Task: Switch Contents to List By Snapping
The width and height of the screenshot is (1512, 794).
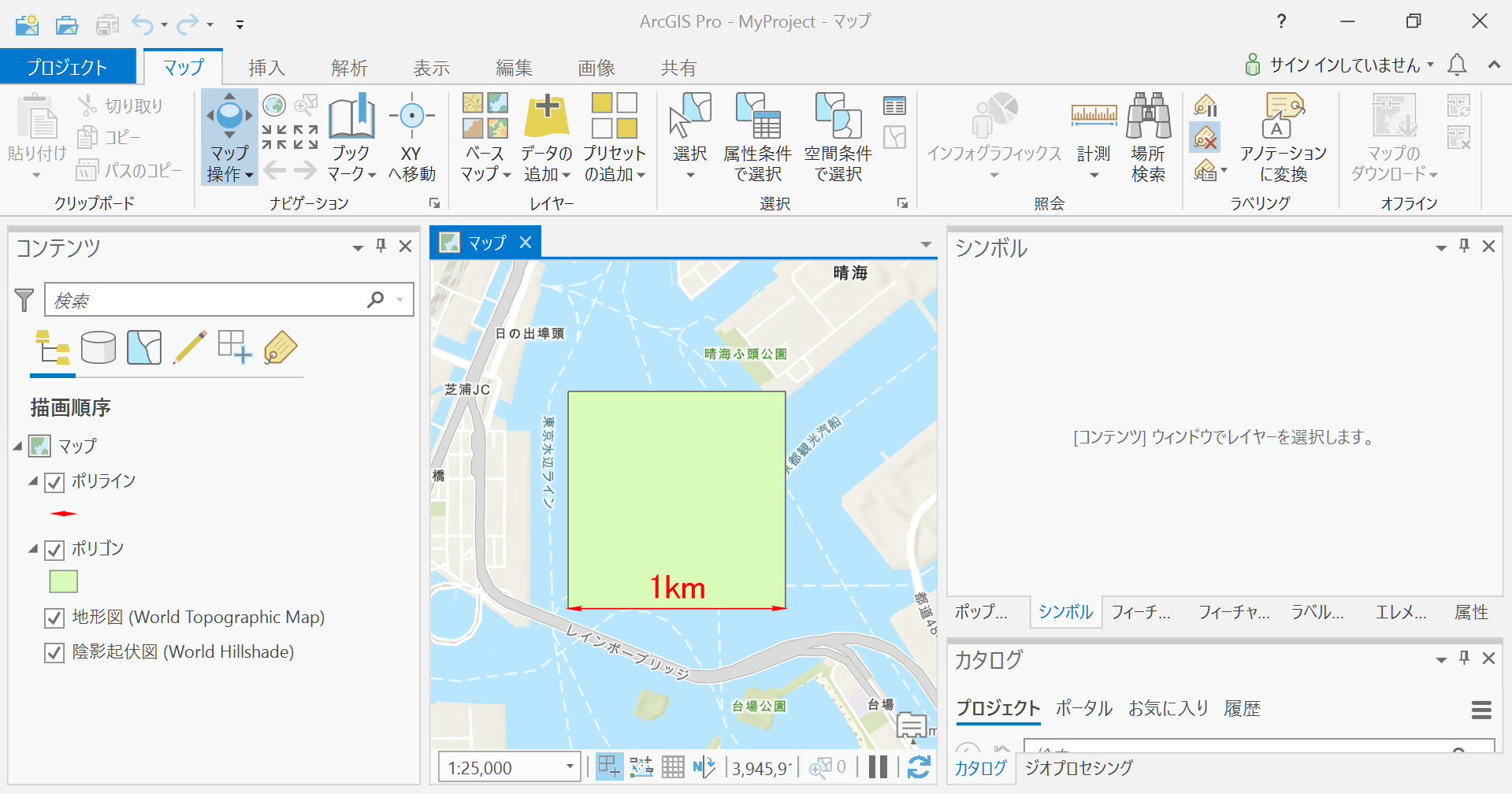Action: point(235,347)
